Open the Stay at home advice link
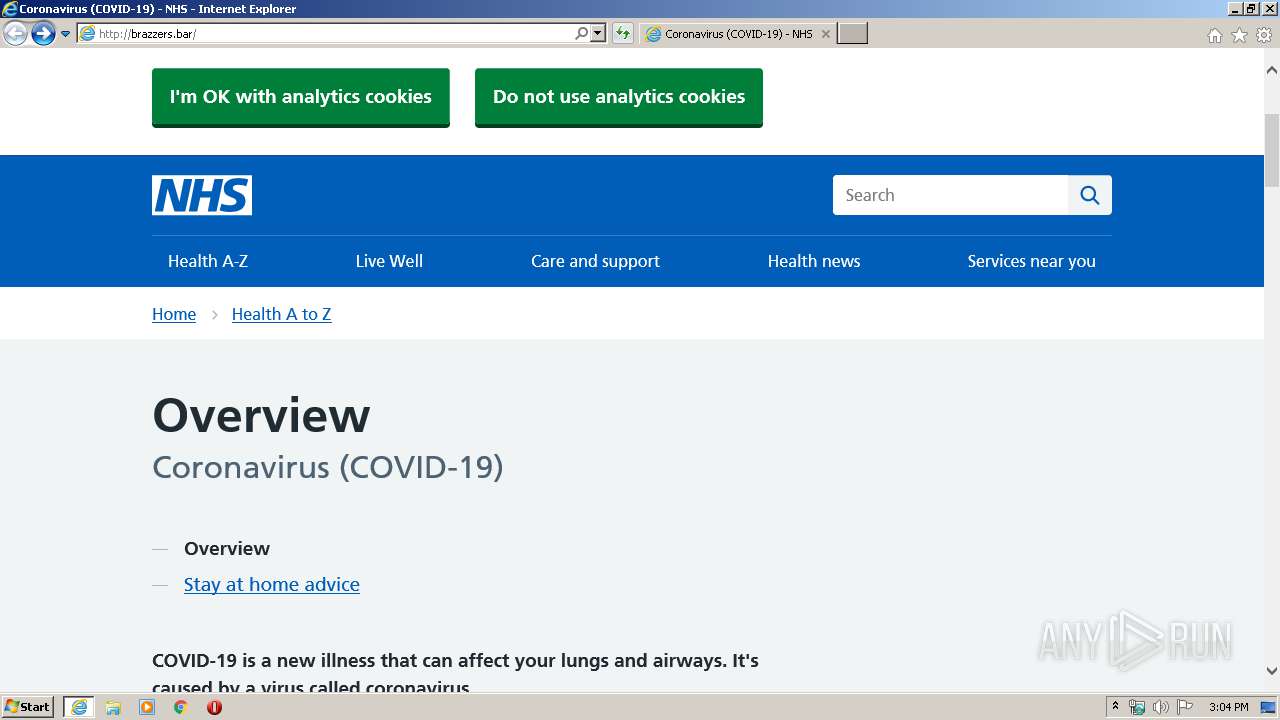Screen dimensions: 1280x720 272,585
